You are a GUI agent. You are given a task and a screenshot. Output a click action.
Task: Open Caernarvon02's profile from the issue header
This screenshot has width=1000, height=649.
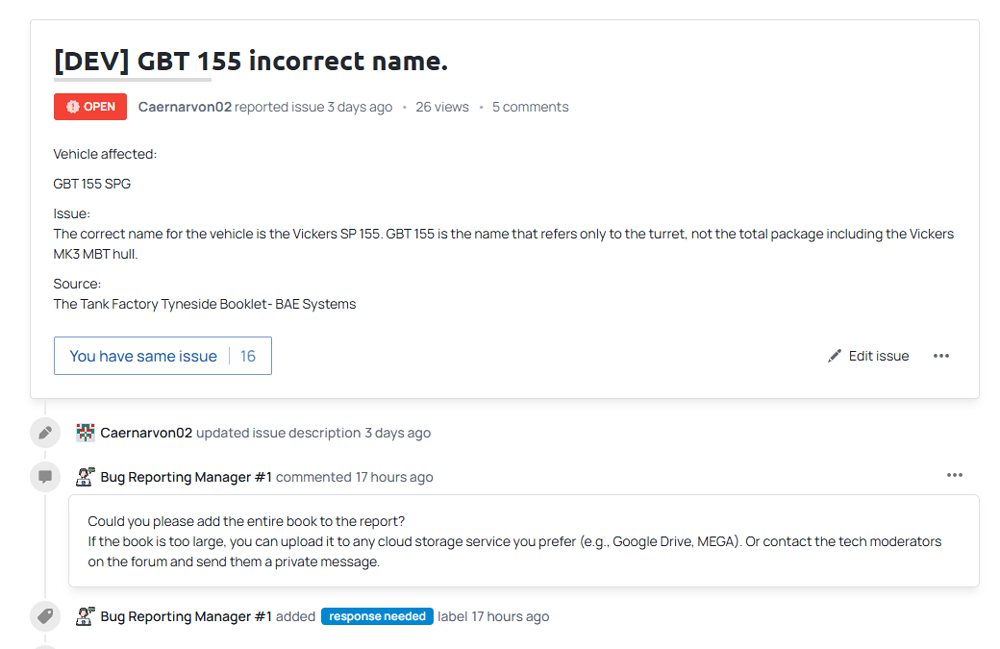[x=185, y=107]
